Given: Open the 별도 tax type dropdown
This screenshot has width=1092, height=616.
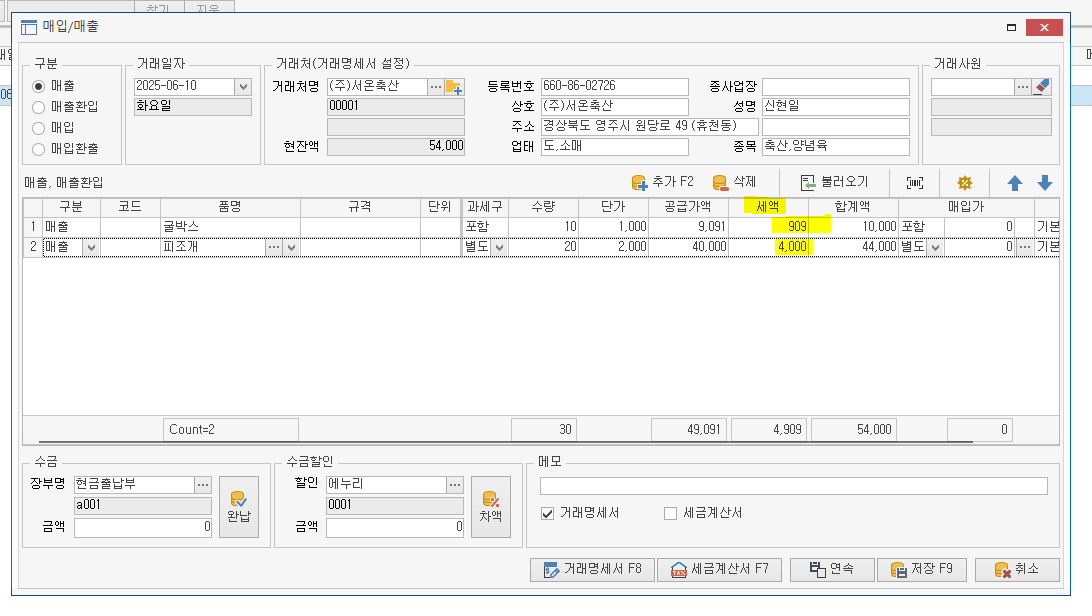Looking at the screenshot, I should coord(498,247).
